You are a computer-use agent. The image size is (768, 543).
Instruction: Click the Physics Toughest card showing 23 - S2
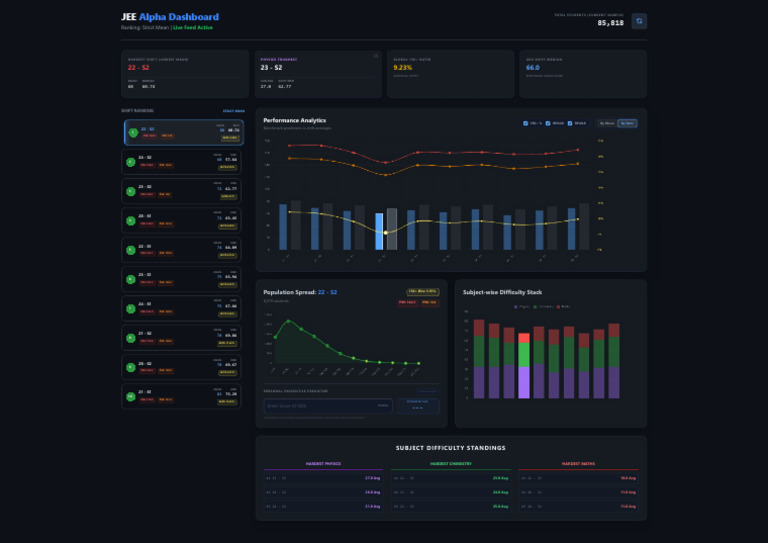pos(318,73)
